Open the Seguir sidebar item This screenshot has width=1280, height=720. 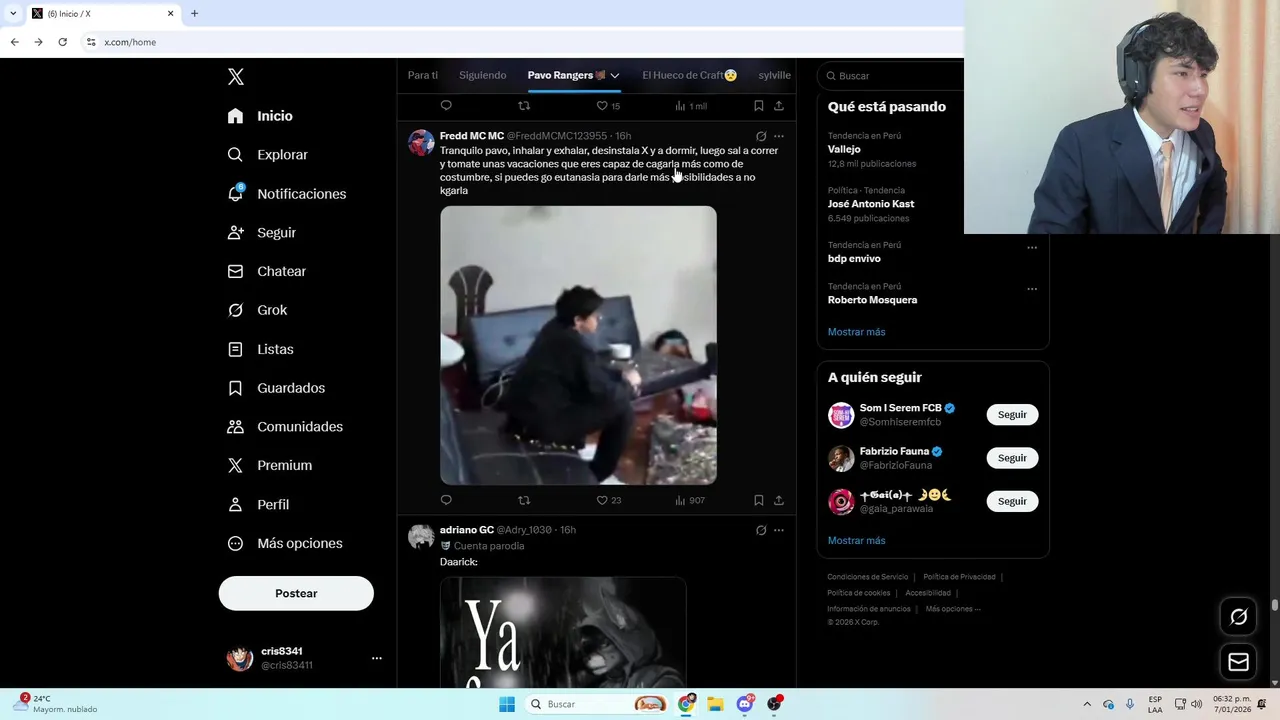coord(261,233)
